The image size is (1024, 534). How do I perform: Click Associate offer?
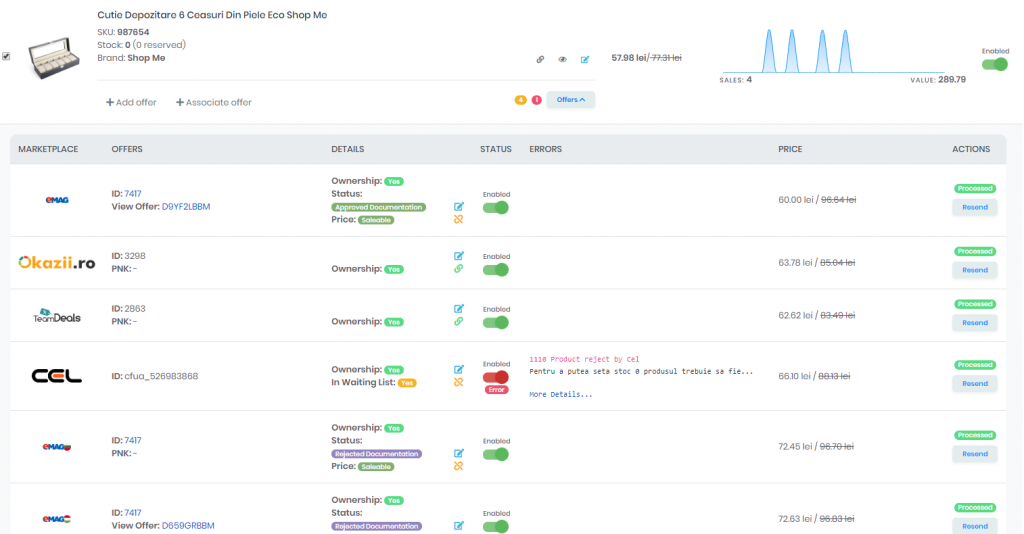coord(214,102)
